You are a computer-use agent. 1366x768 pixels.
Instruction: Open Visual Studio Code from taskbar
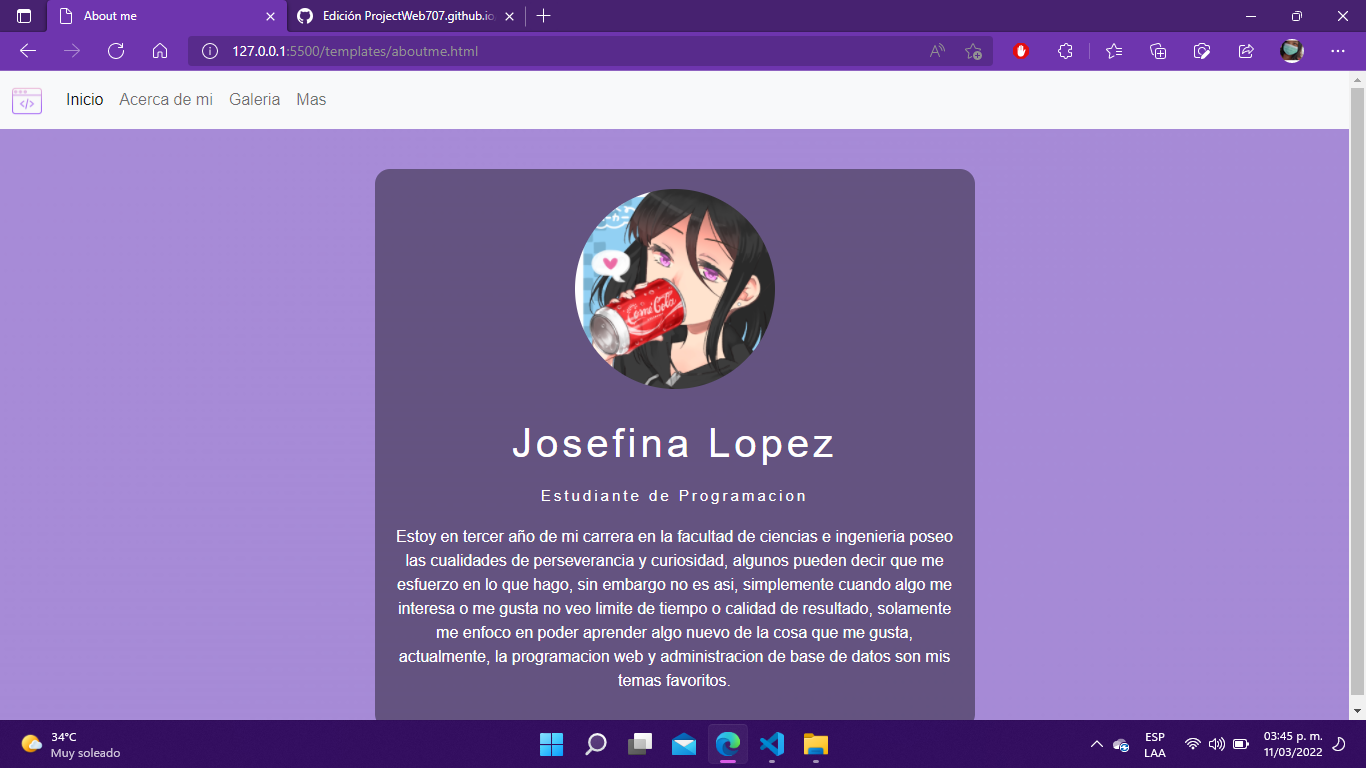[x=772, y=744]
